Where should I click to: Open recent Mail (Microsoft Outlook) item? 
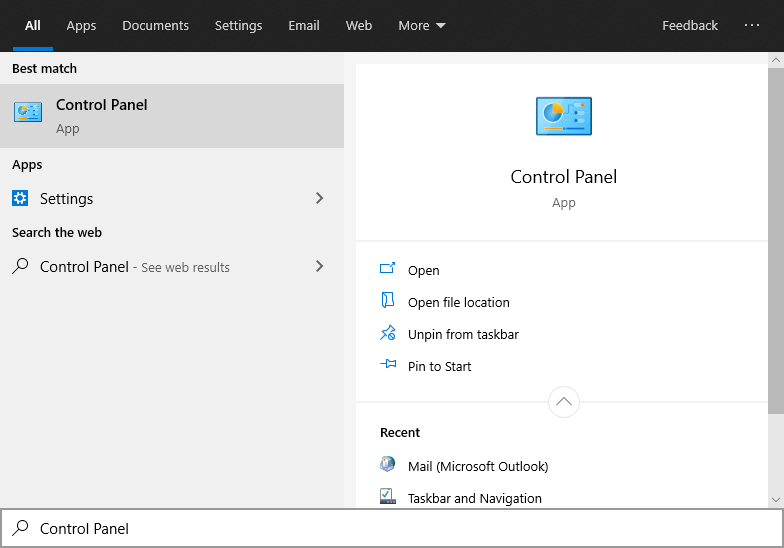pos(478,466)
